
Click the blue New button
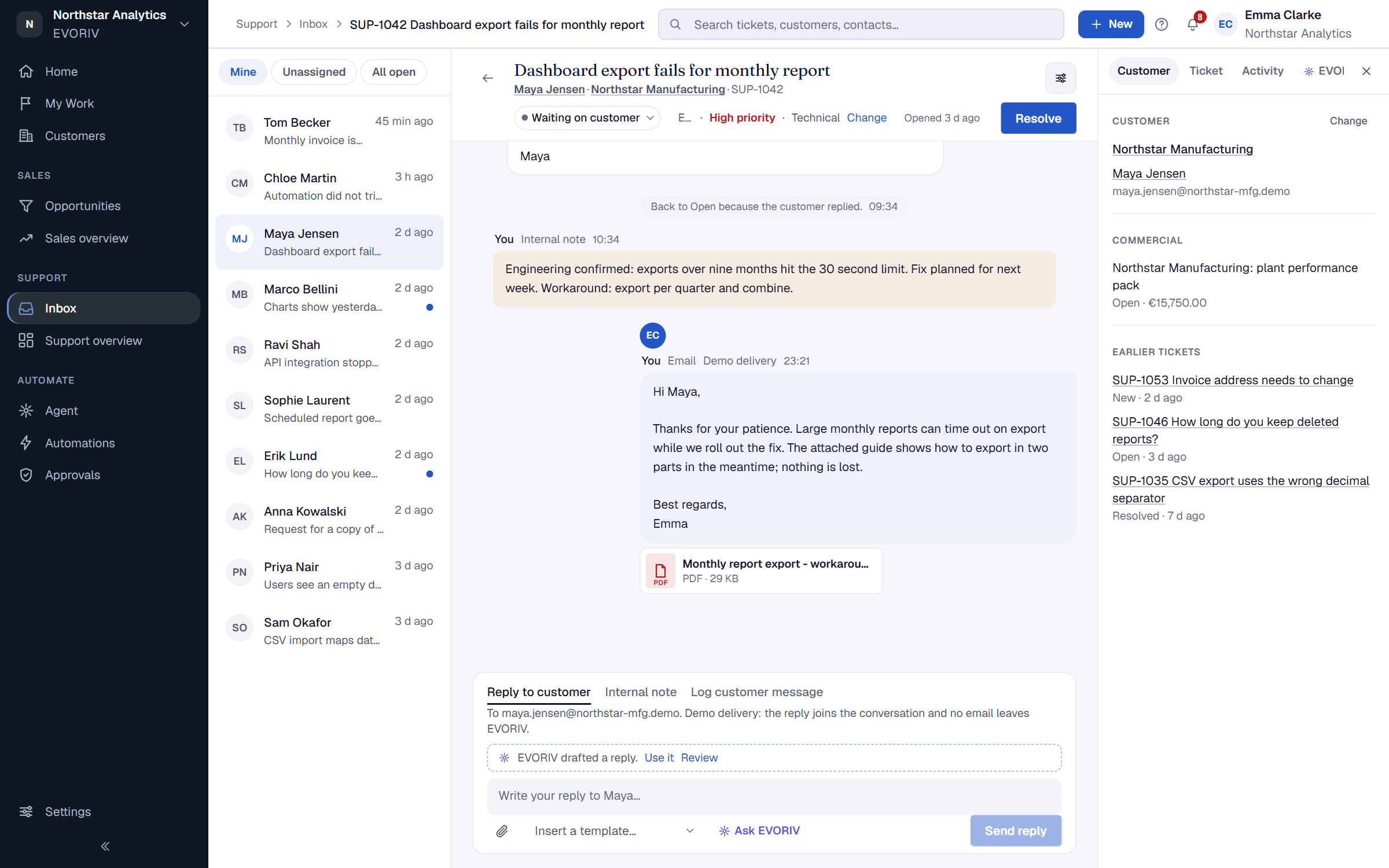point(1111,24)
